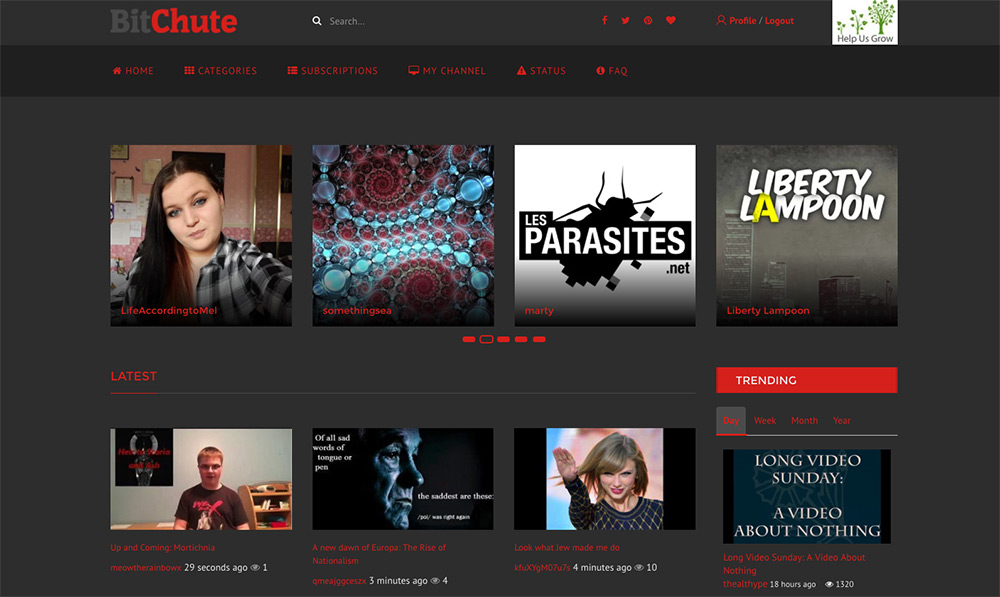Open the Long Video Sunday thumbnail

tap(807, 496)
